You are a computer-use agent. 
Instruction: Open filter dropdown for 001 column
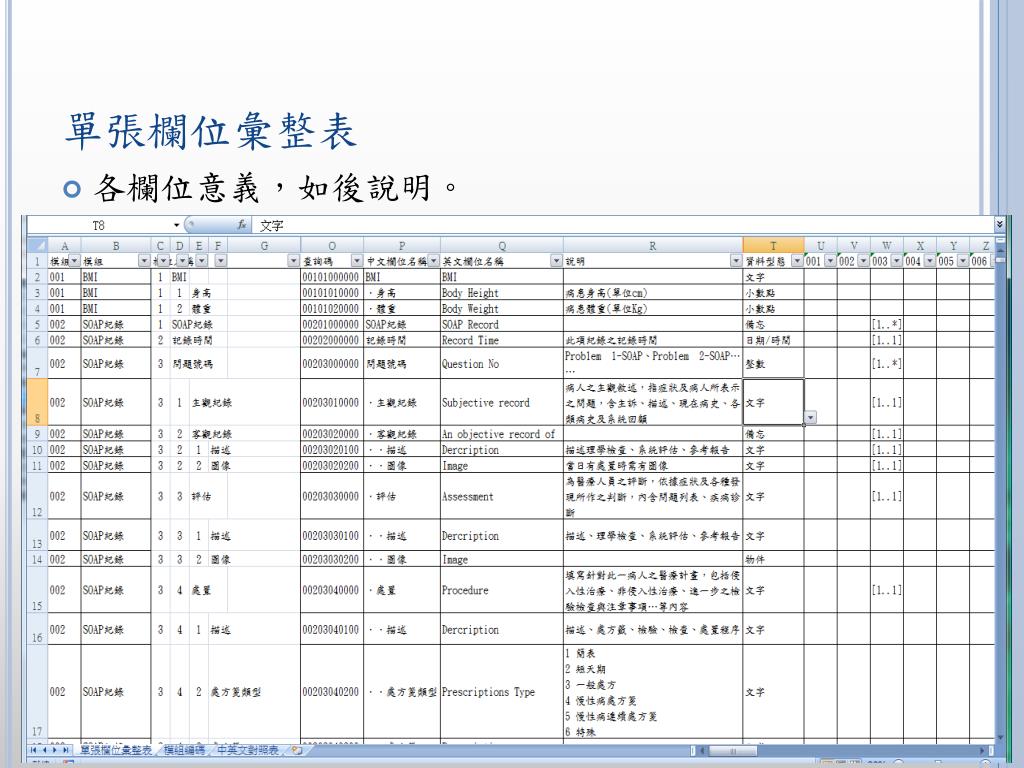click(x=830, y=261)
